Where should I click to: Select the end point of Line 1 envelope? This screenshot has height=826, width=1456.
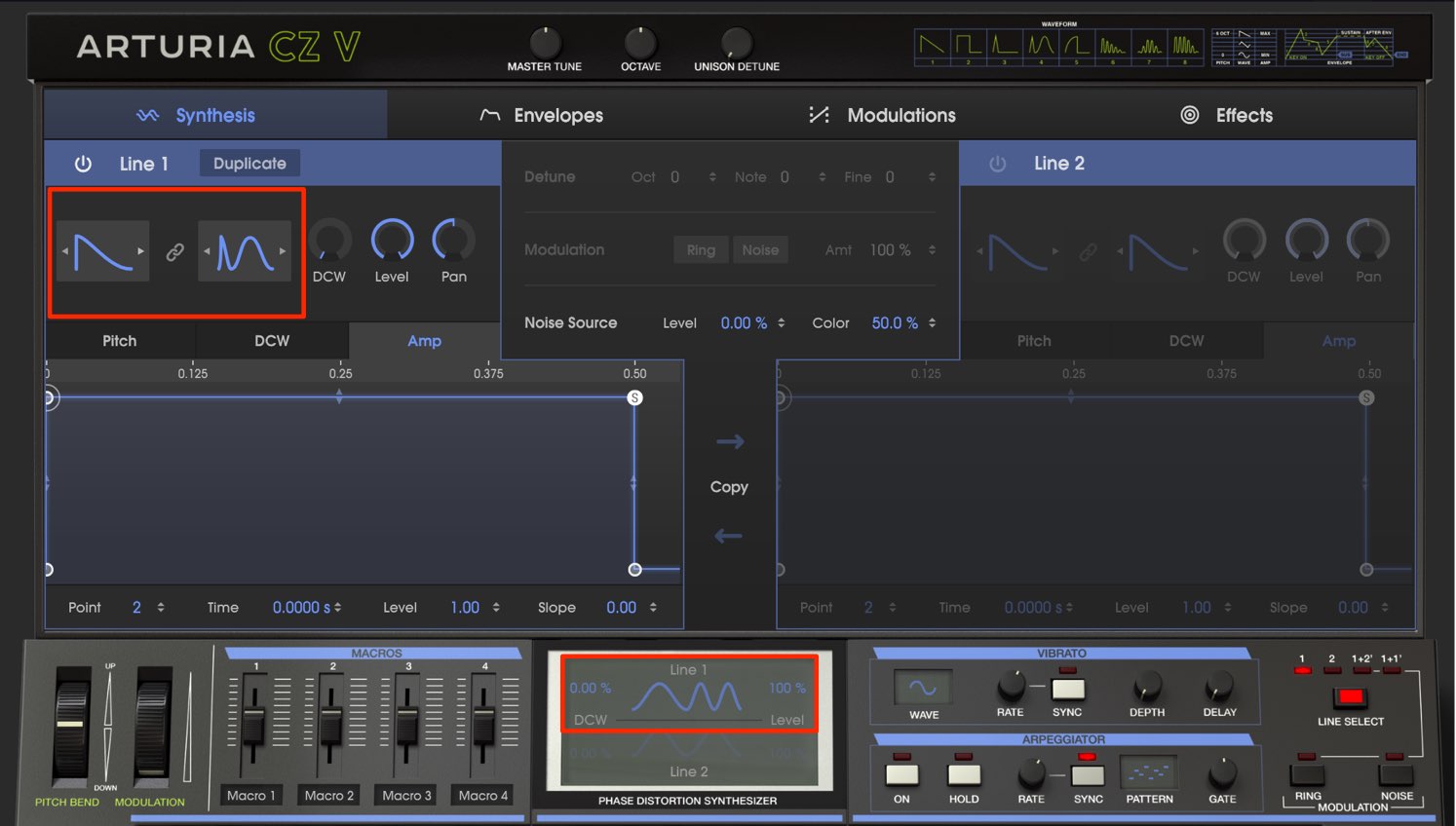click(x=634, y=569)
